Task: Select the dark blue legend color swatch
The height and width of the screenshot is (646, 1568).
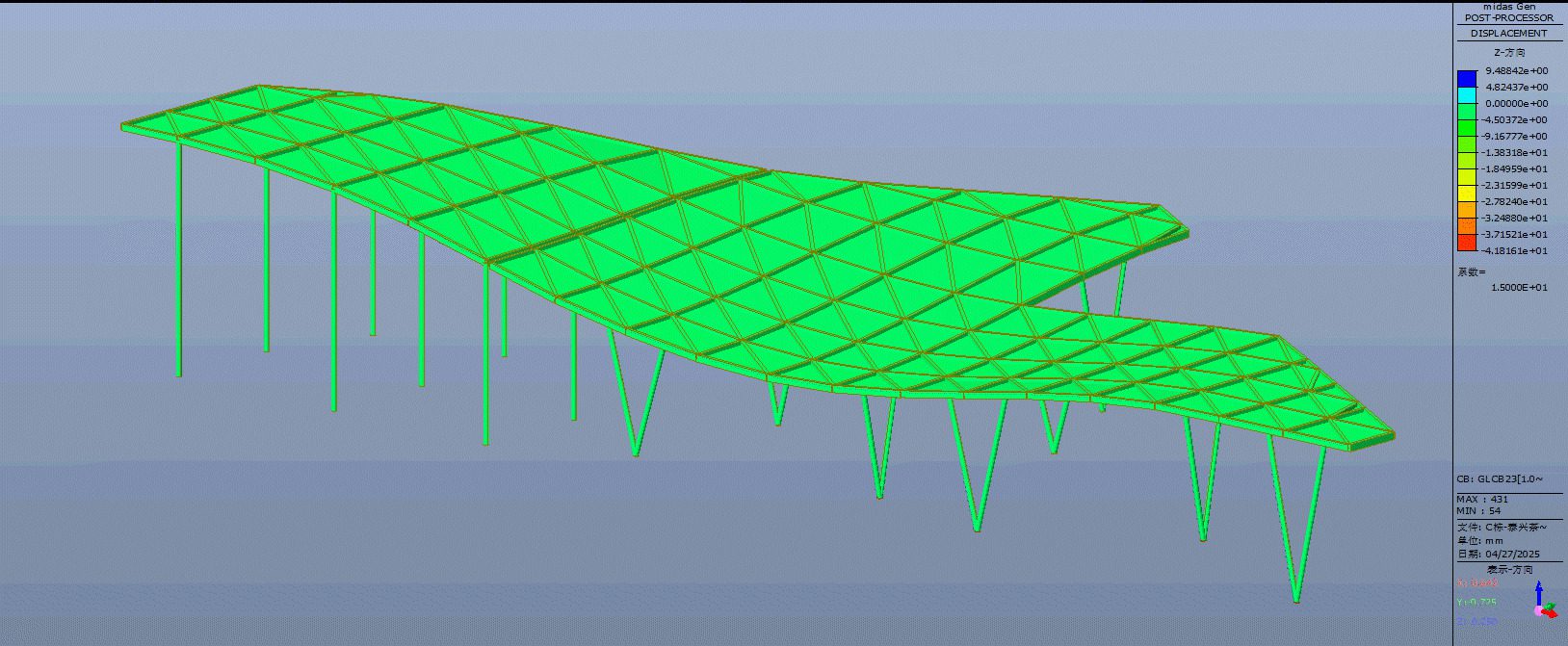Action: (x=1466, y=78)
